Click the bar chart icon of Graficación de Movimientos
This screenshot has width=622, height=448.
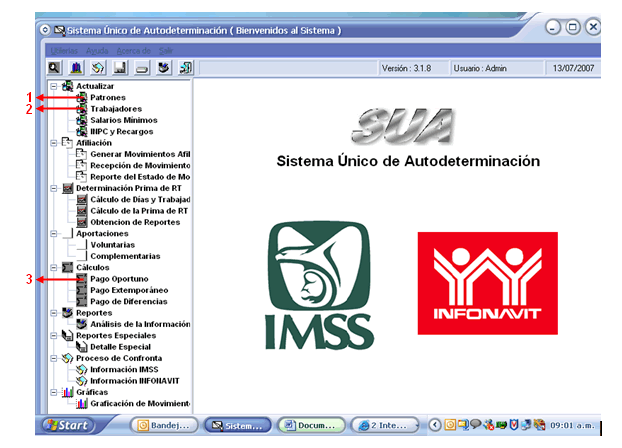[82, 403]
